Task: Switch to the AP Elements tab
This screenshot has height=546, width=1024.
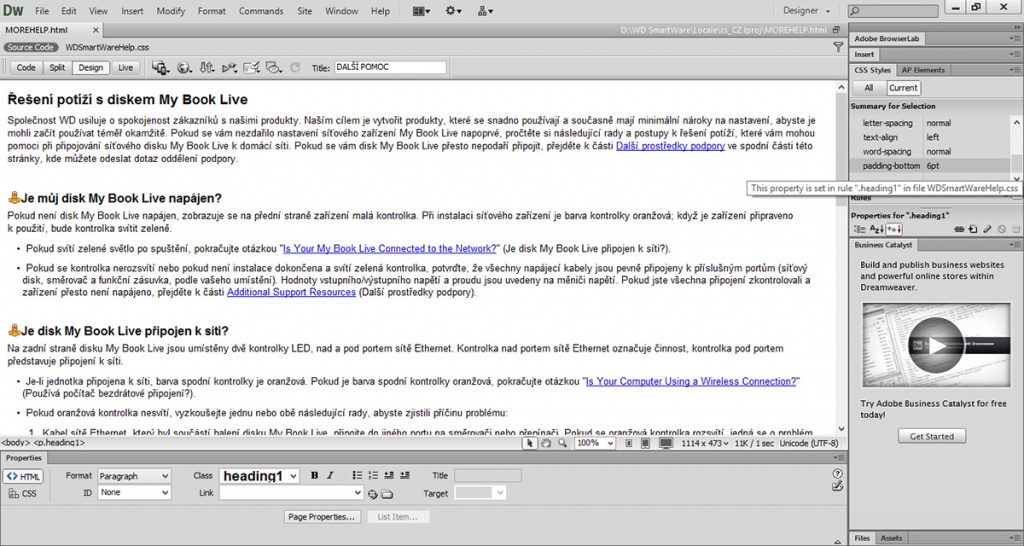Action: pyautogui.click(x=923, y=70)
